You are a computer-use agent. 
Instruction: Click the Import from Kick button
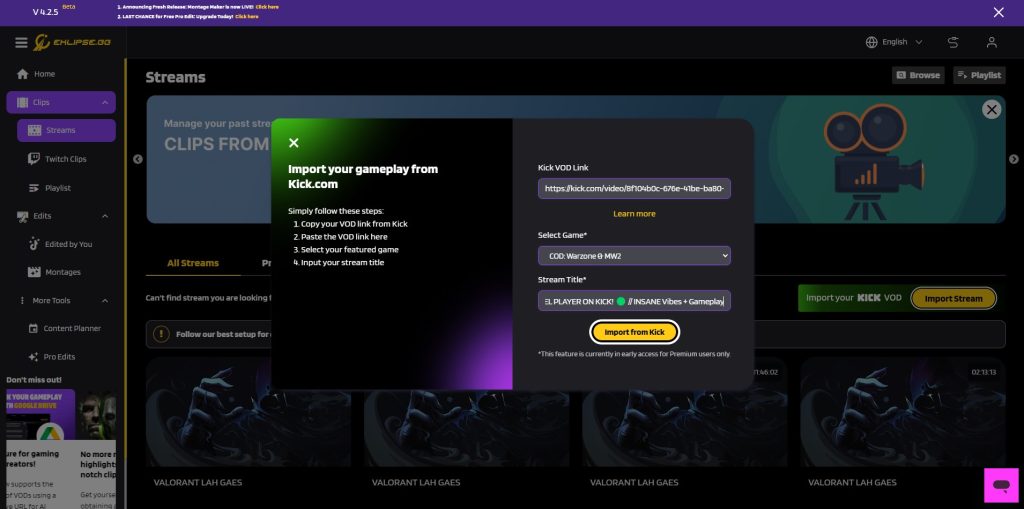click(x=634, y=332)
